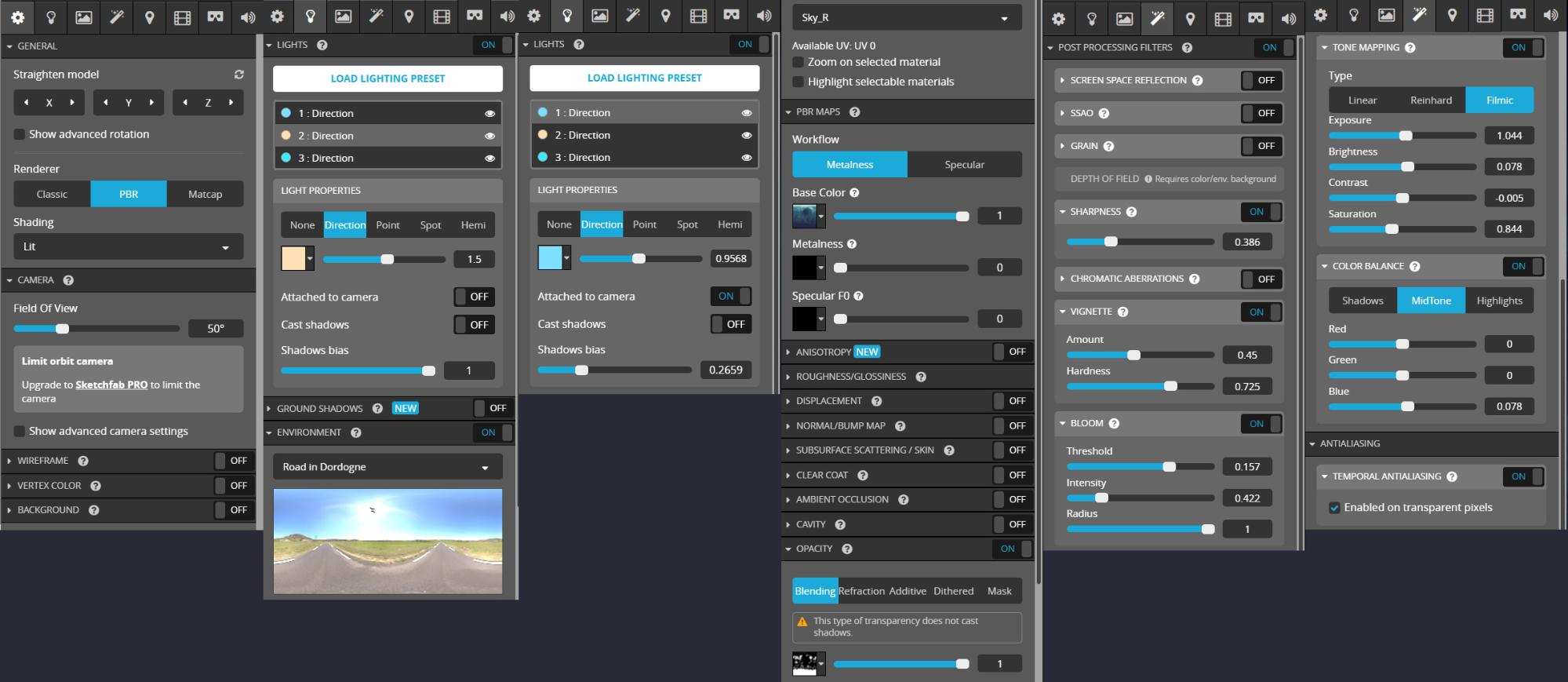Click the help icon next to Ground Shadows
Viewport: 1568px width, 682px height.
pyautogui.click(x=377, y=408)
